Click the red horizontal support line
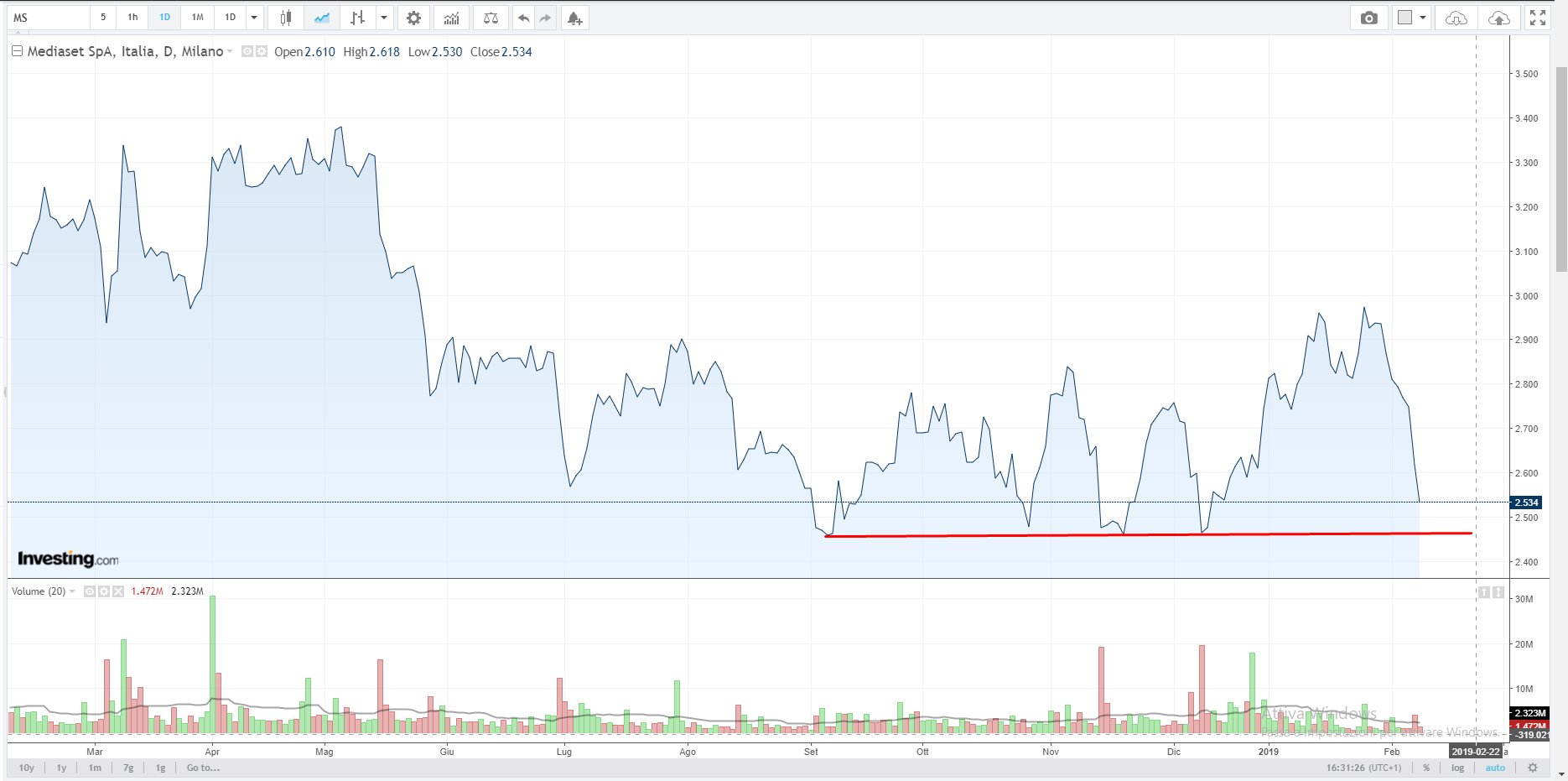Screen dimensions: 1568x781 [x=1149, y=534]
